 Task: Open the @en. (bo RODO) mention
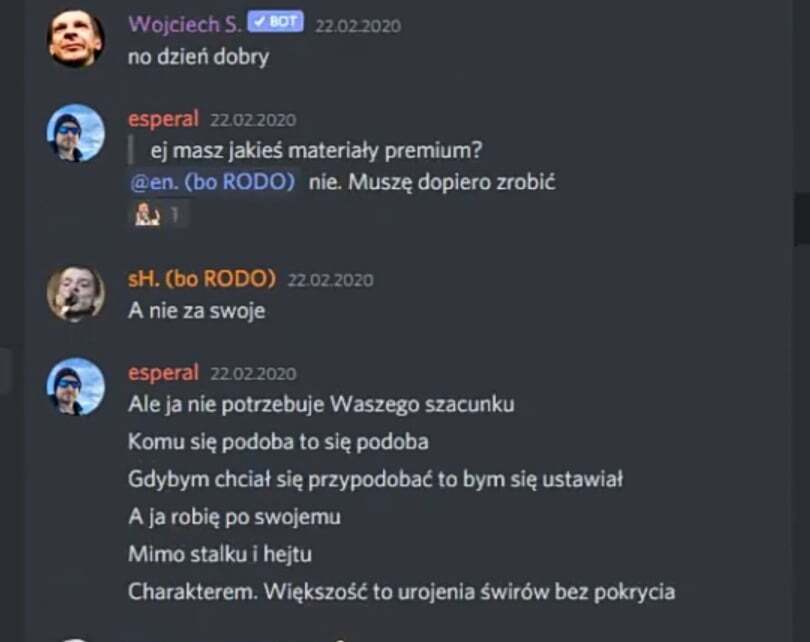(x=213, y=182)
